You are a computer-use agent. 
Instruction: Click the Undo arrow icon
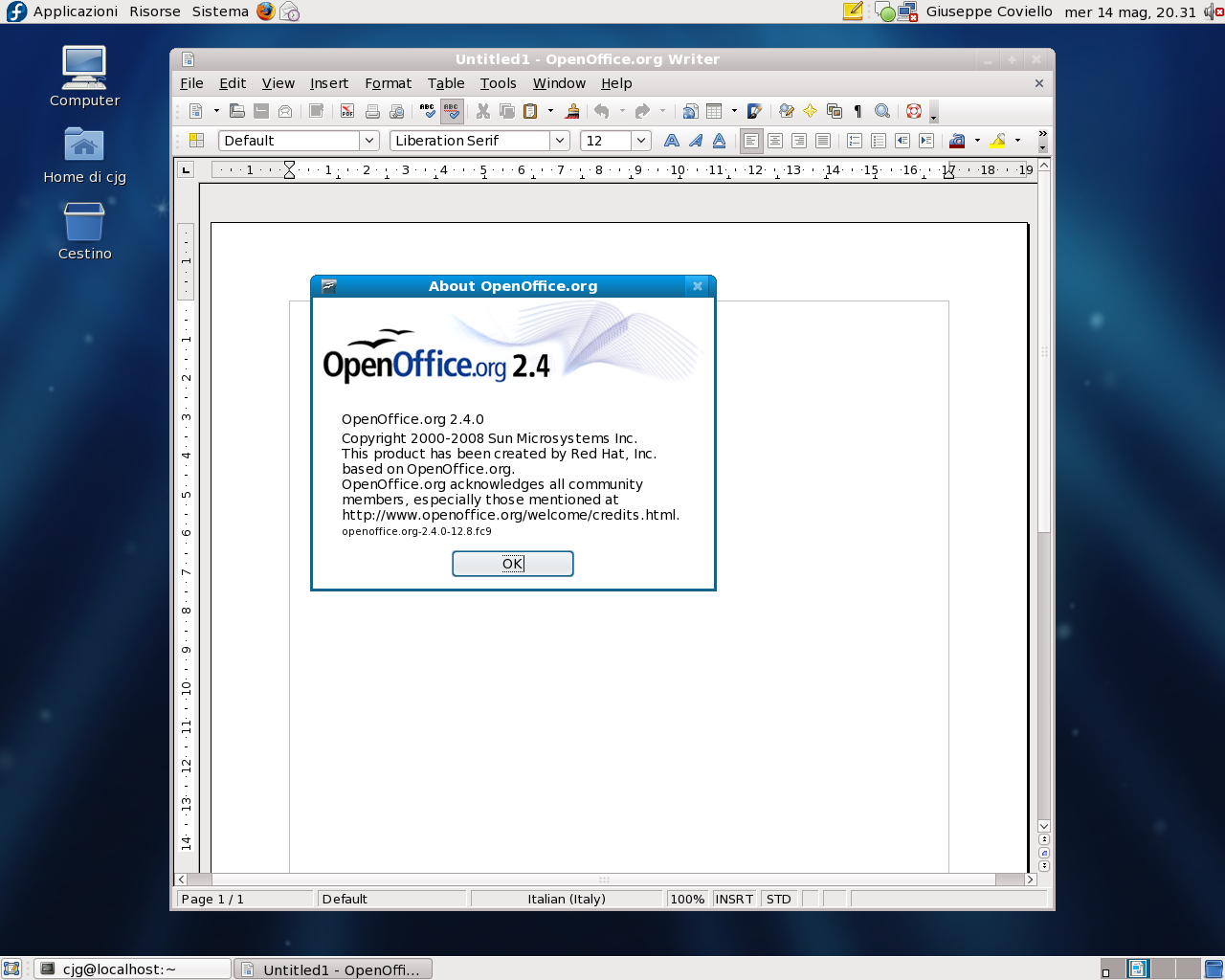coord(602,111)
